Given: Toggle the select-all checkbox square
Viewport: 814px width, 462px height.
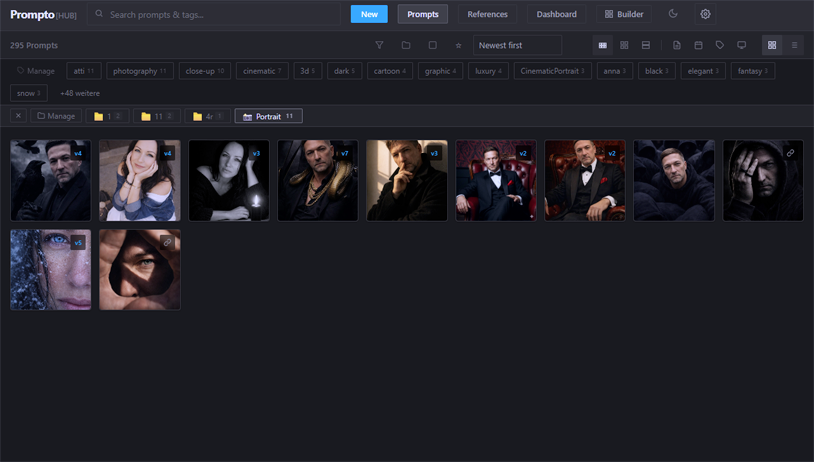Looking at the screenshot, I should pyautogui.click(x=432, y=45).
